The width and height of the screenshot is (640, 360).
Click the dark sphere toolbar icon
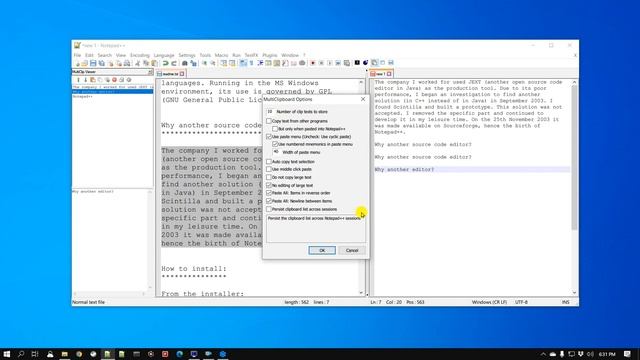point(366,62)
